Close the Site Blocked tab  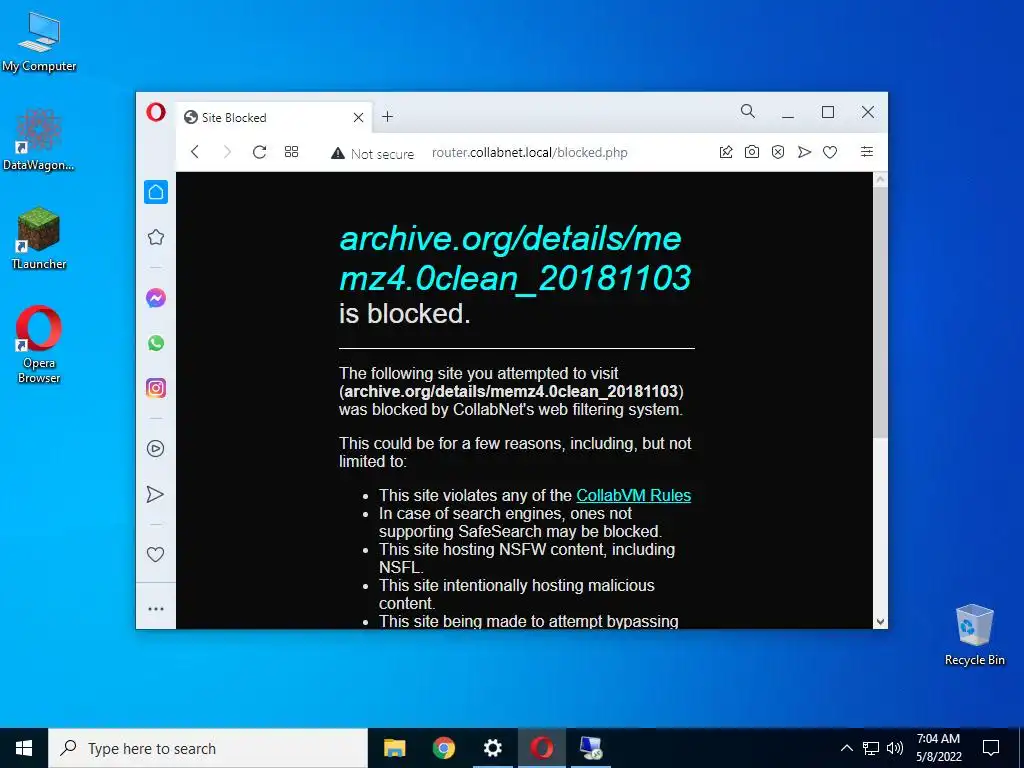click(358, 118)
